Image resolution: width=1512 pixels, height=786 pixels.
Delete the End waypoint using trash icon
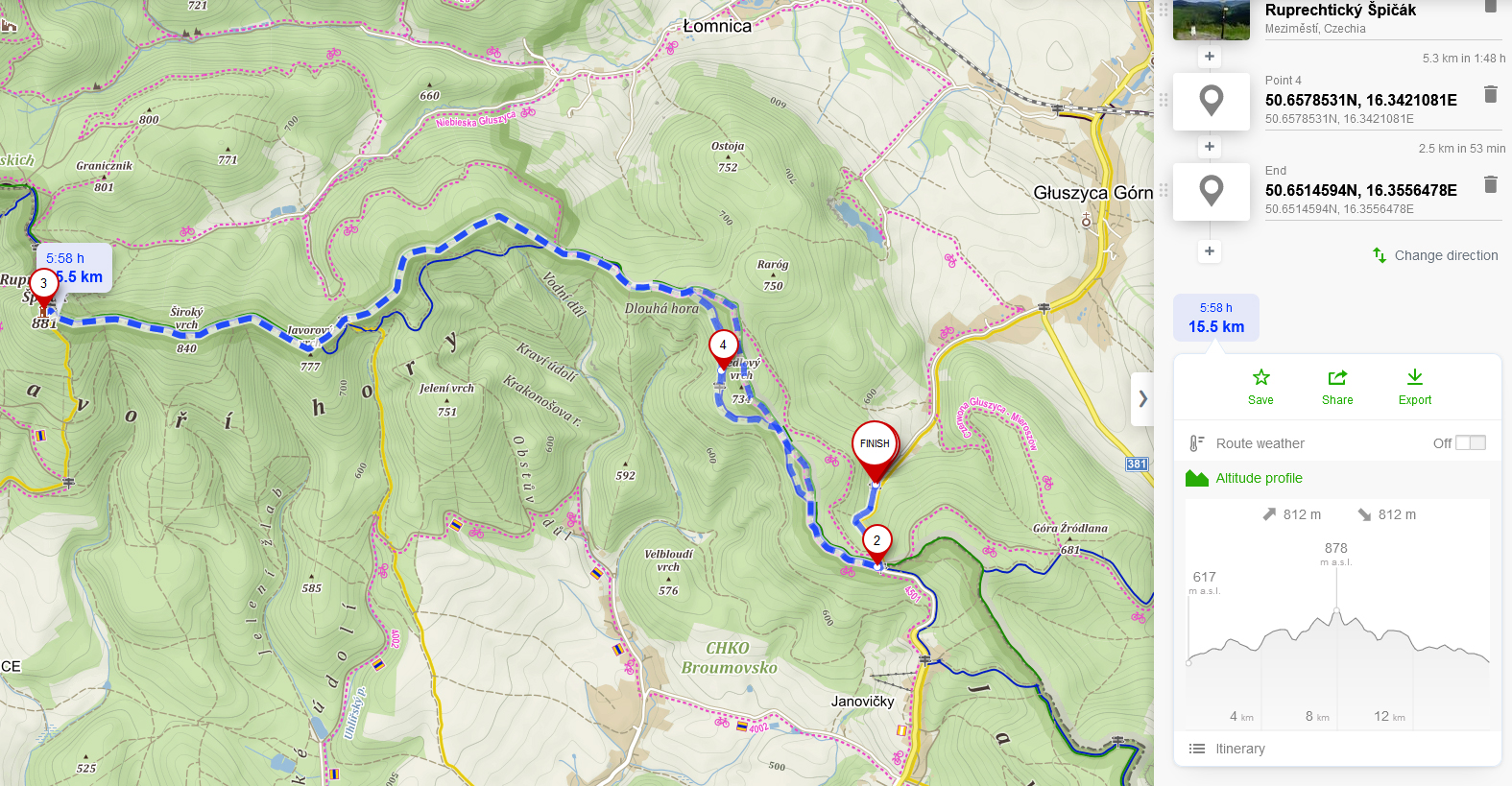pyautogui.click(x=1490, y=184)
